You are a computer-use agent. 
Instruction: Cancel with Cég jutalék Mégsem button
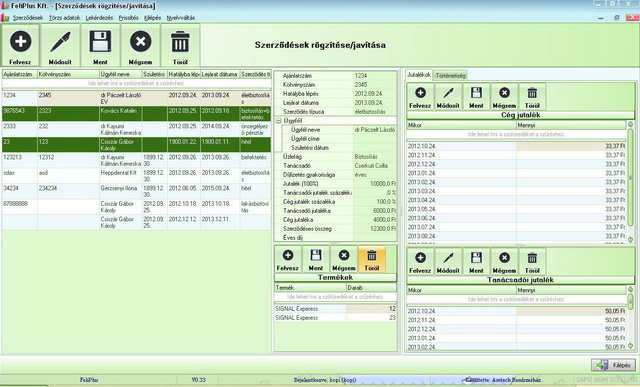(x=504, y=97)
